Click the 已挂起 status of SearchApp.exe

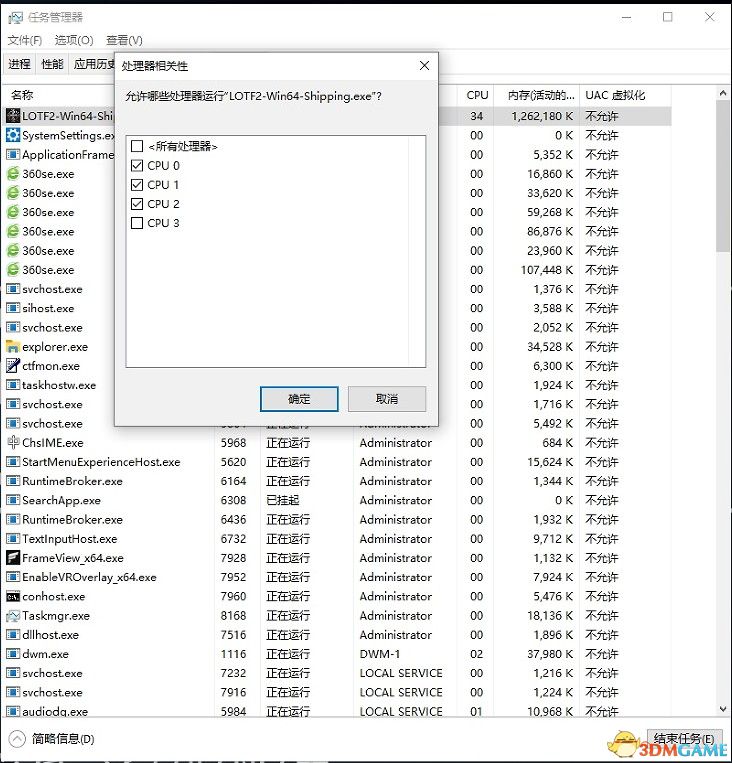point(283,500)
